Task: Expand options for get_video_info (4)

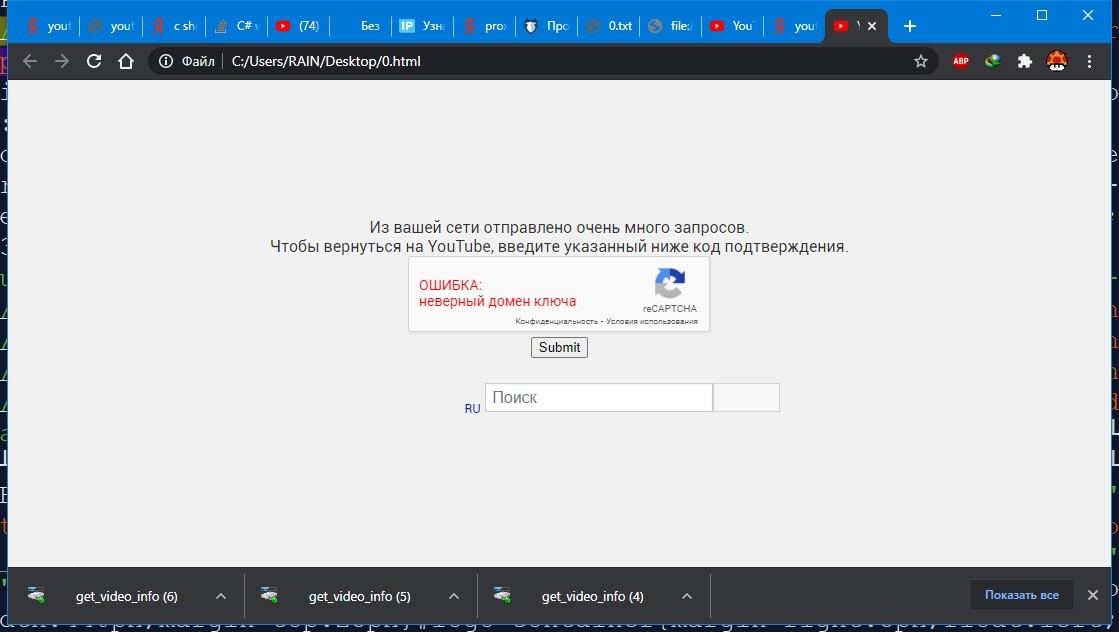Action: [x=687, y=596]
